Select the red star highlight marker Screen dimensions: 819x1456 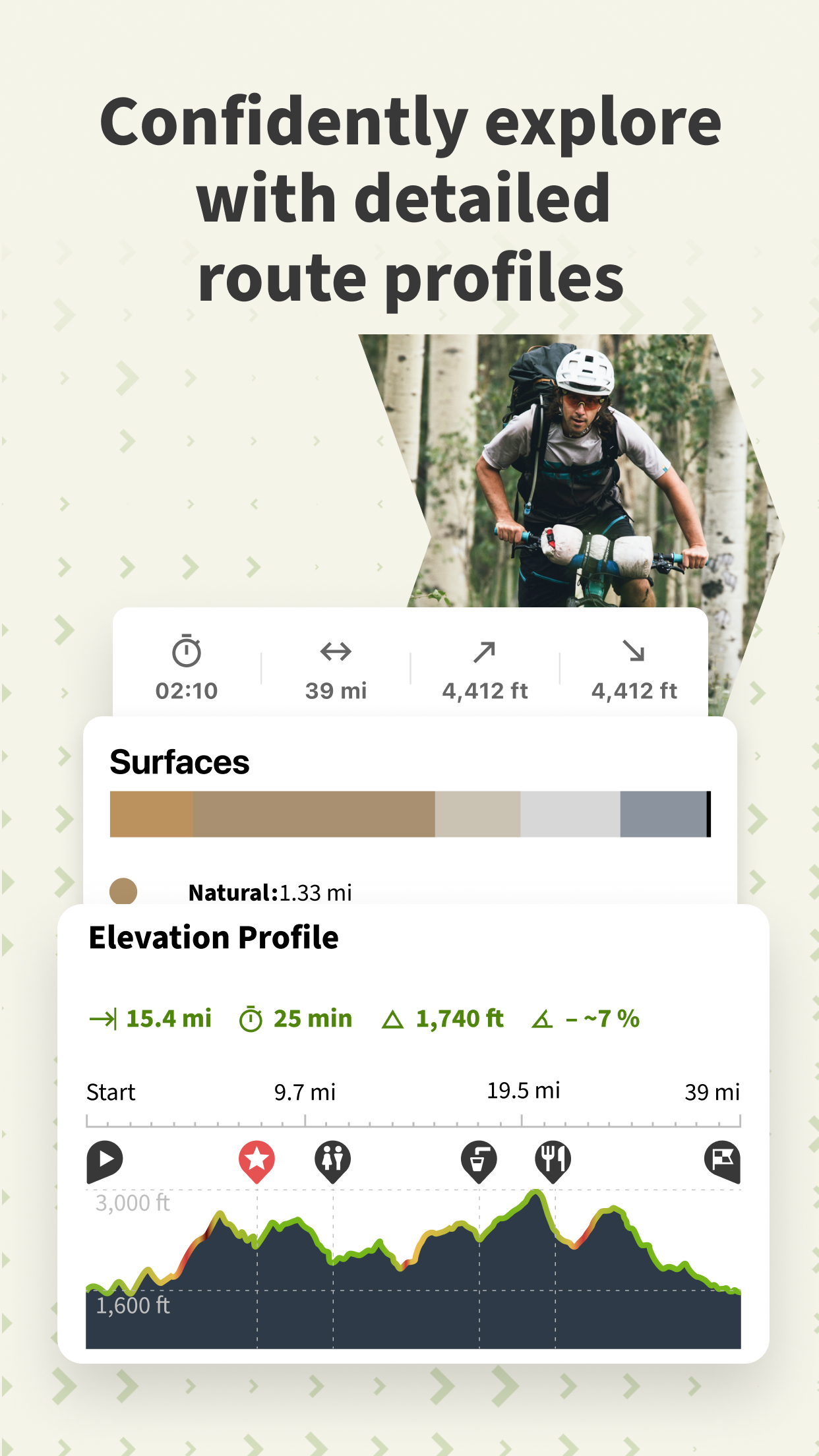coord(257,1159)
